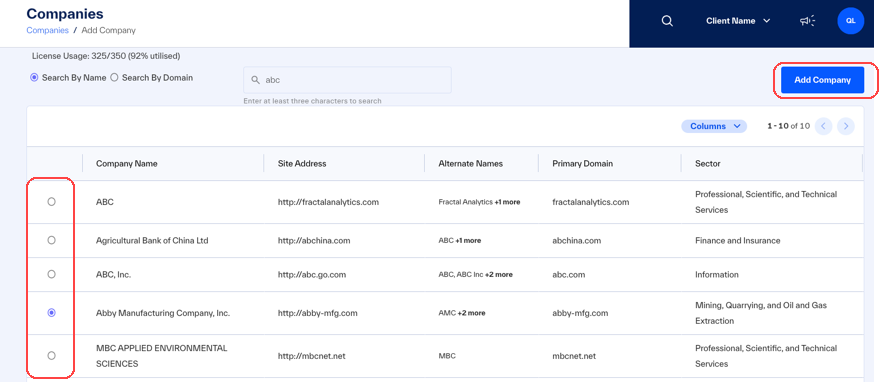Click the abc.com primary domain cell
The image size is (889, 382).
tap(569, 274)
